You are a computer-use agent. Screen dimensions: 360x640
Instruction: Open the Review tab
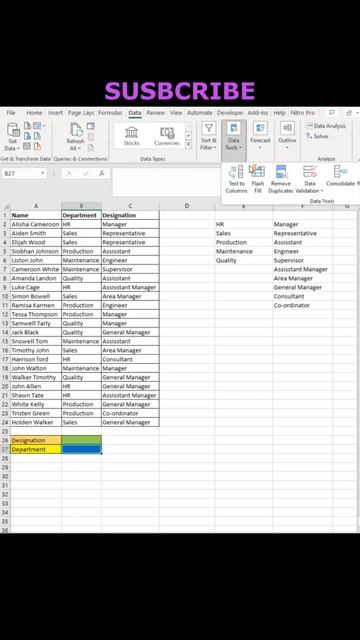156,113
